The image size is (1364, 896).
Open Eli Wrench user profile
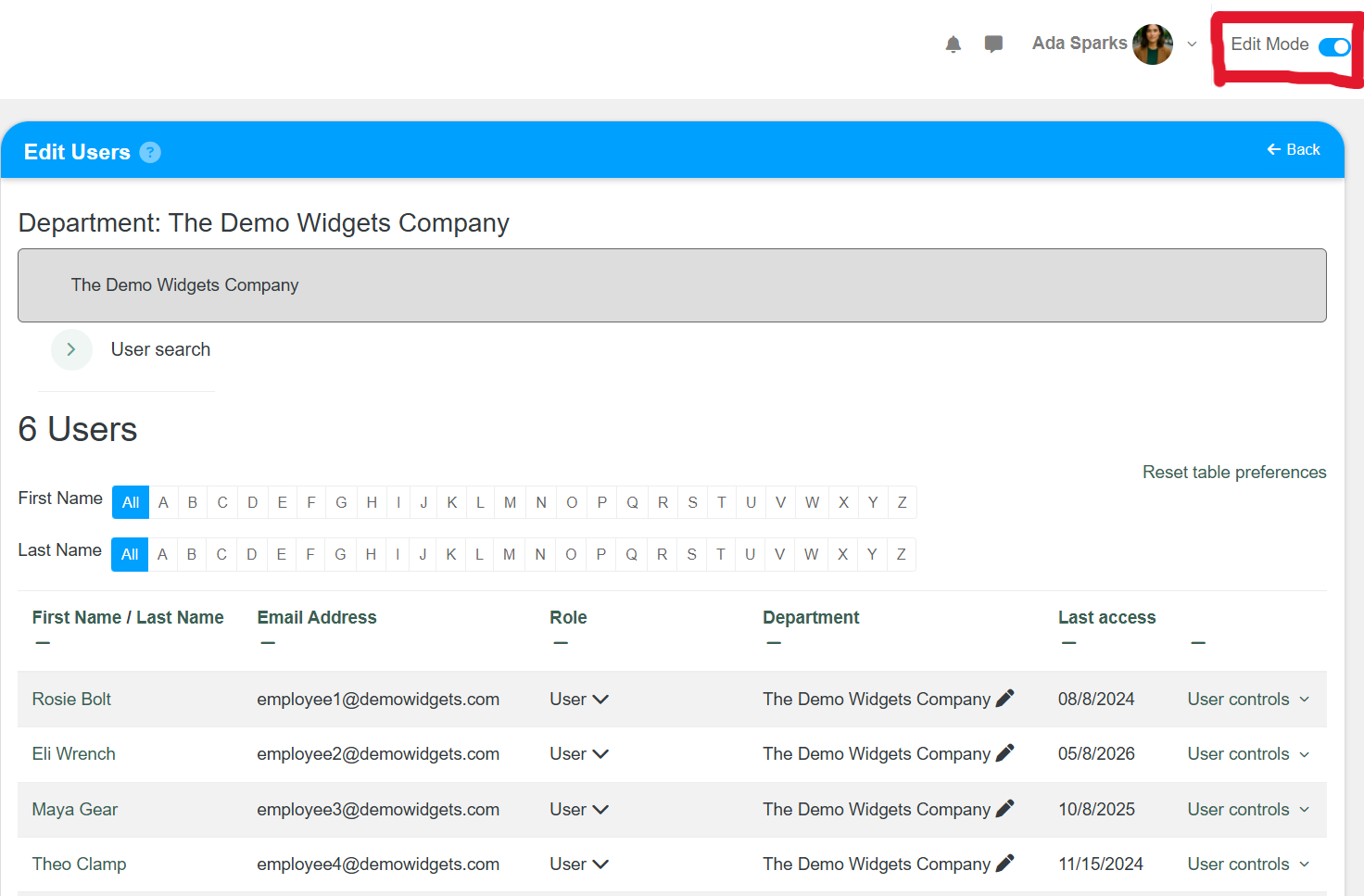click(x=74, y=753)
